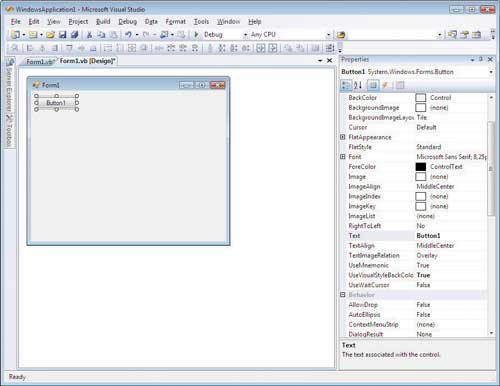500x386 pixels.
Task: Open the Any CPU platform dropdown
Action: coord(328,35)
